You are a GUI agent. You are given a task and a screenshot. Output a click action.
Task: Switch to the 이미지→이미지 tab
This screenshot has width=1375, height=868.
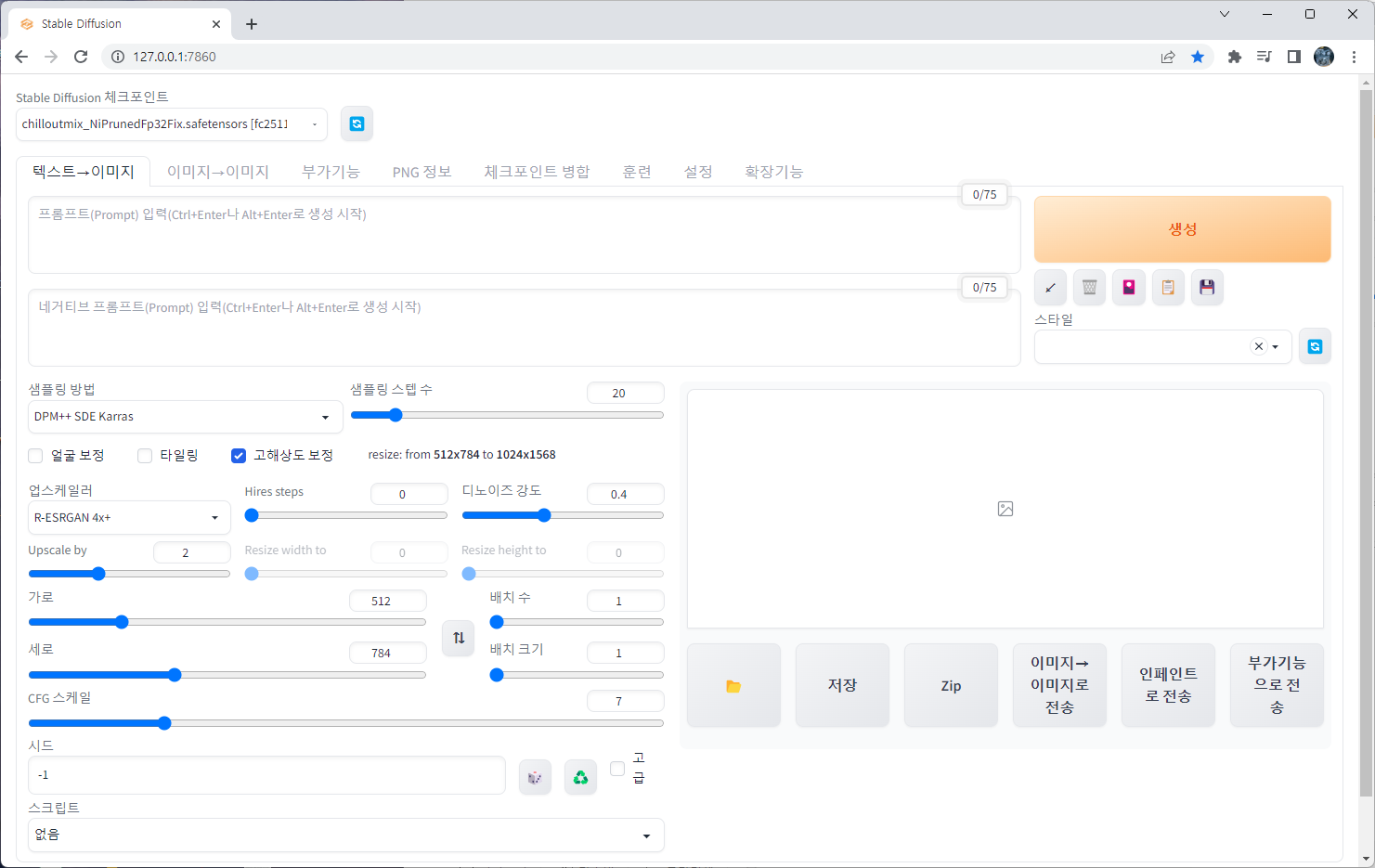point(218,172)
